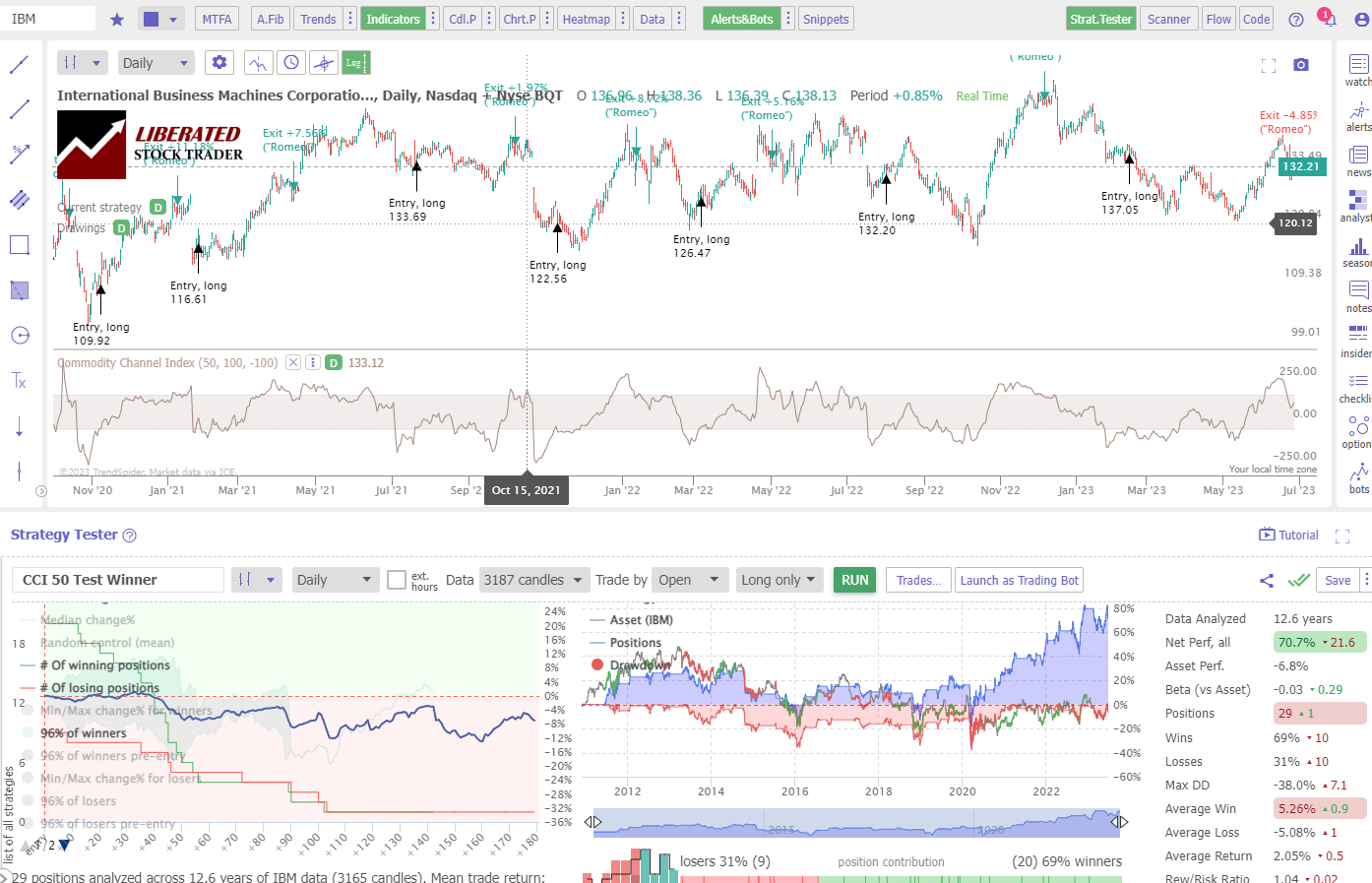Open the Scanner
Screen dimensions: 1372x883
(x=1168, y=18)
